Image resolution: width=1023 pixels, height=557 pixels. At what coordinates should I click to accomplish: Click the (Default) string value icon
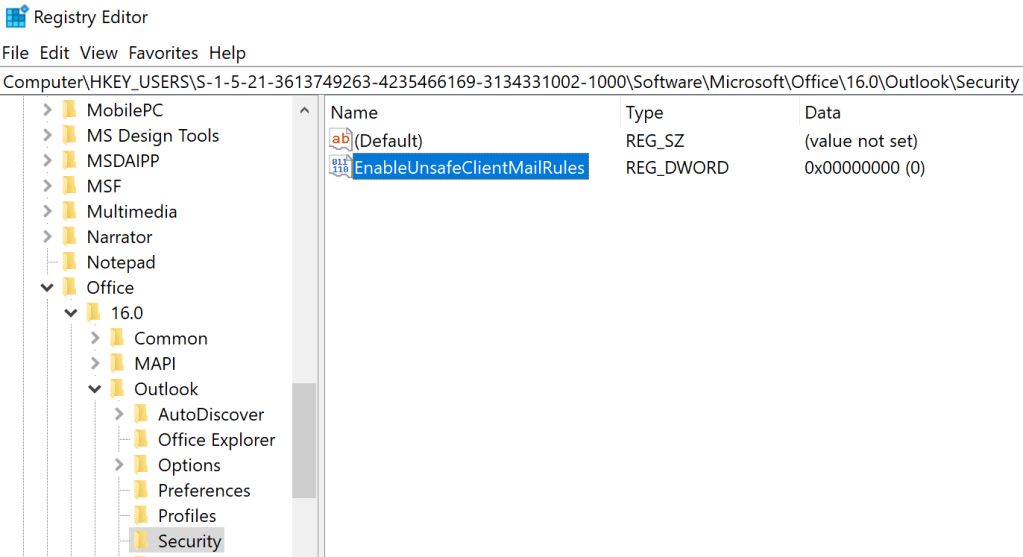coord(341,141)
